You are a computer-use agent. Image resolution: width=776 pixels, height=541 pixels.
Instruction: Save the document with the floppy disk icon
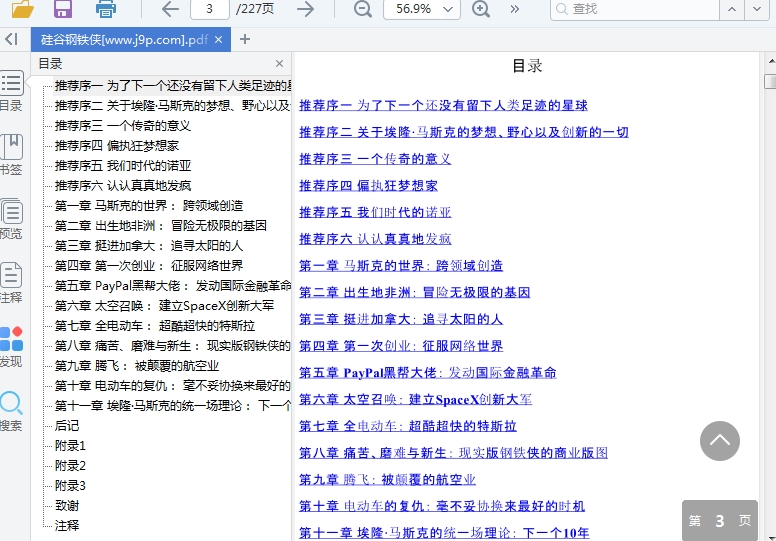63,9
